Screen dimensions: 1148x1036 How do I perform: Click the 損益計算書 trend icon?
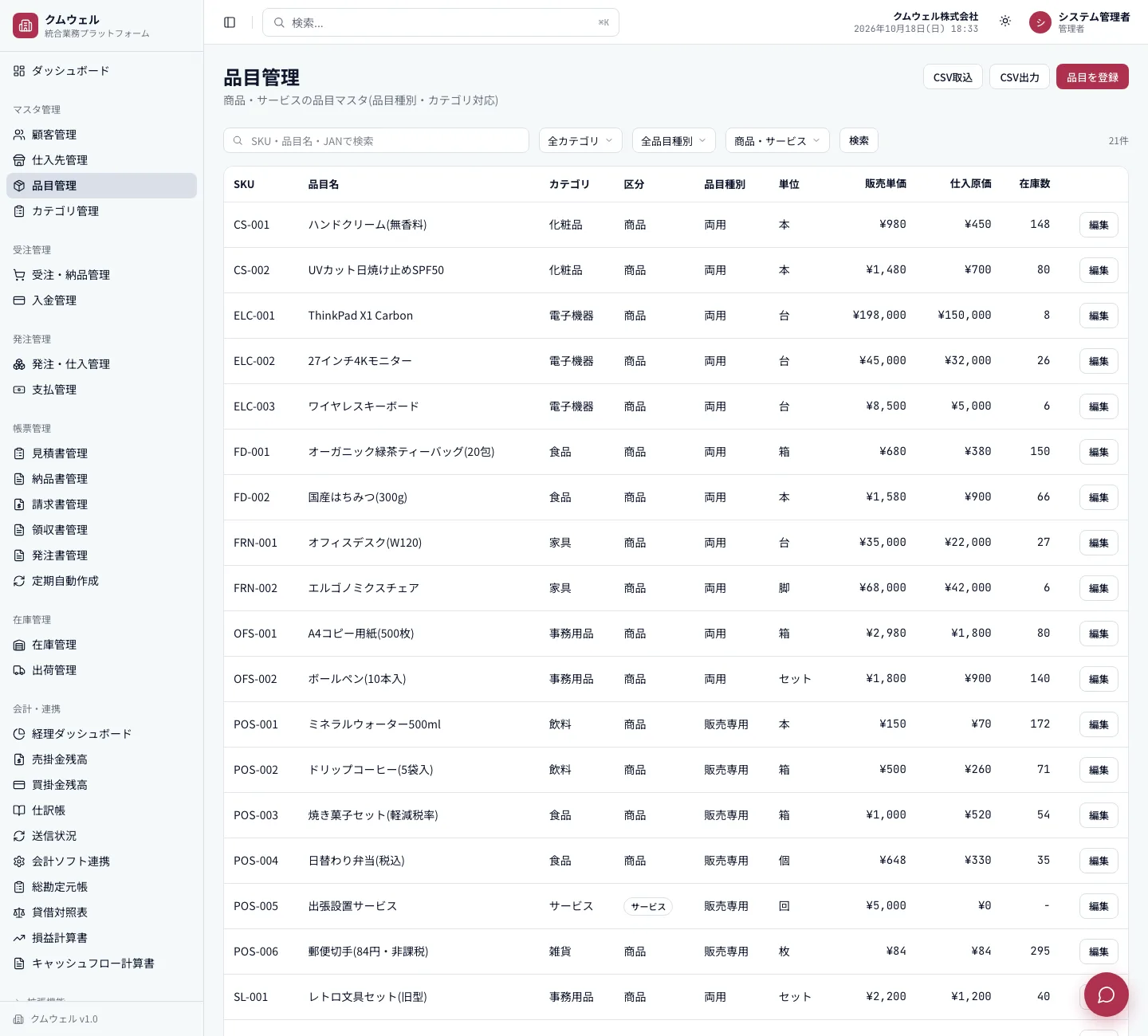click(x=19, y=938)
